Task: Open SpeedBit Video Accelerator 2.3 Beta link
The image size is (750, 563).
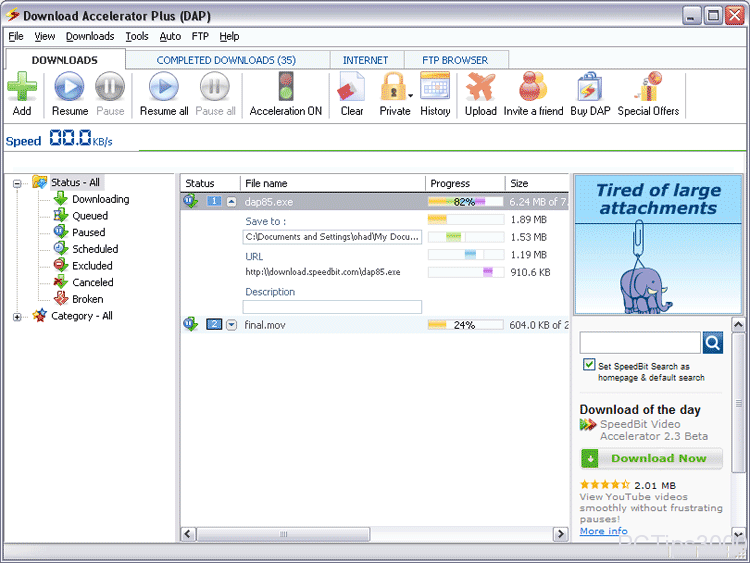Action: (653, 430)
